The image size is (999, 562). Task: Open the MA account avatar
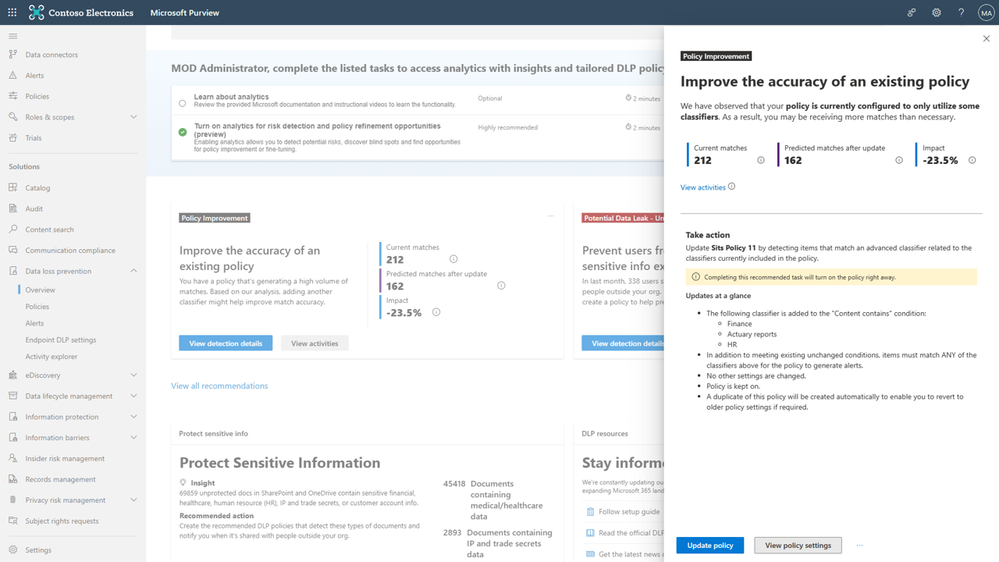pos(986,13)
